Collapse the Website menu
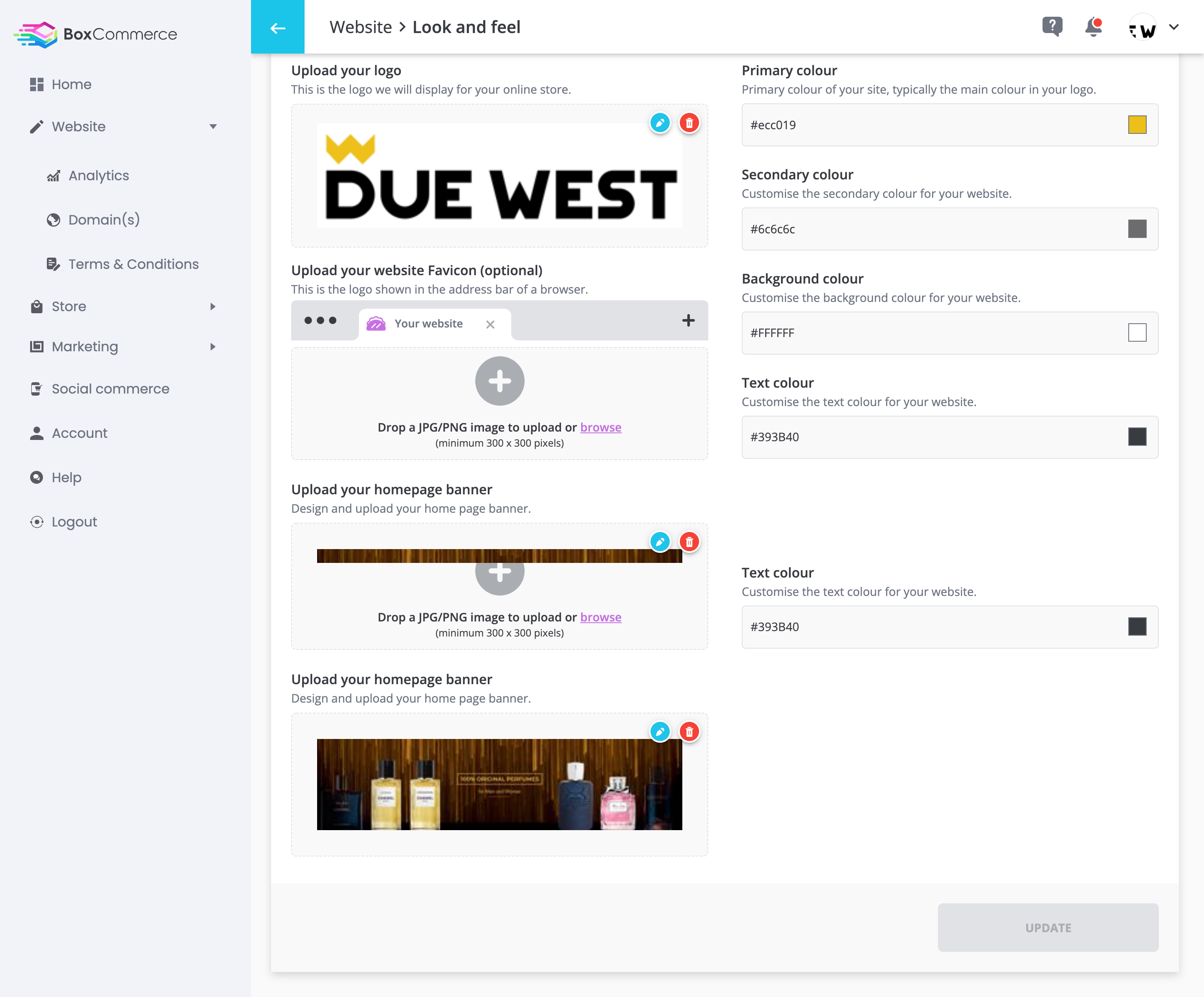Screen dimensions: 1204x997 click(213, 127)
